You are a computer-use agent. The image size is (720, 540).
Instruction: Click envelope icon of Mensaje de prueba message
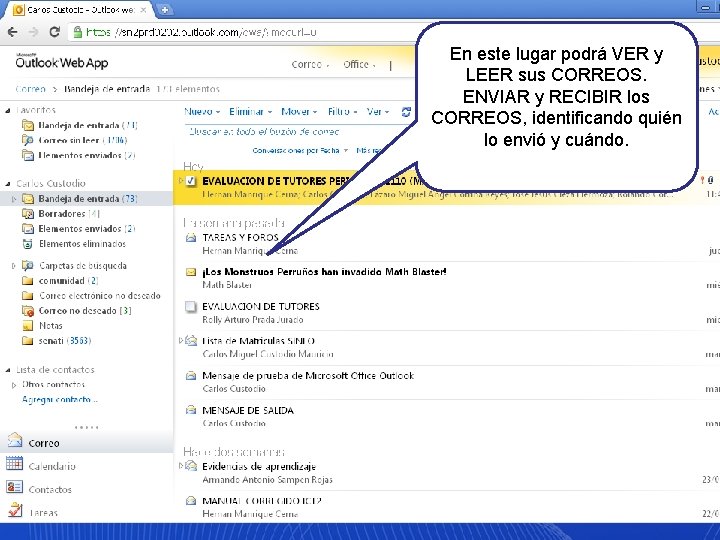pos(191,376)
